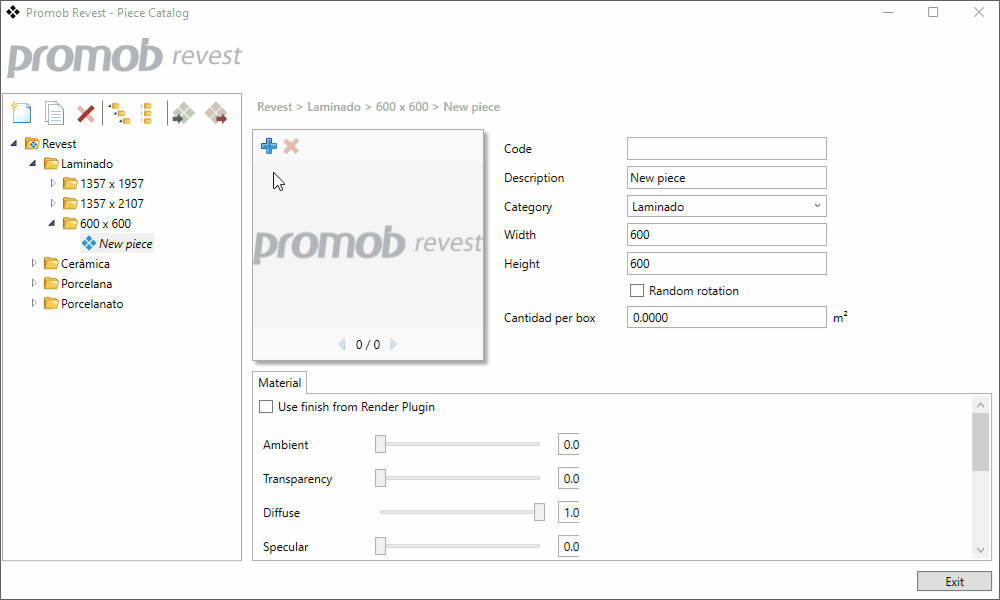Select the 1357 x 1957 tree item
Viewport: 1000px width, 600px height.
tap(112, 184)
